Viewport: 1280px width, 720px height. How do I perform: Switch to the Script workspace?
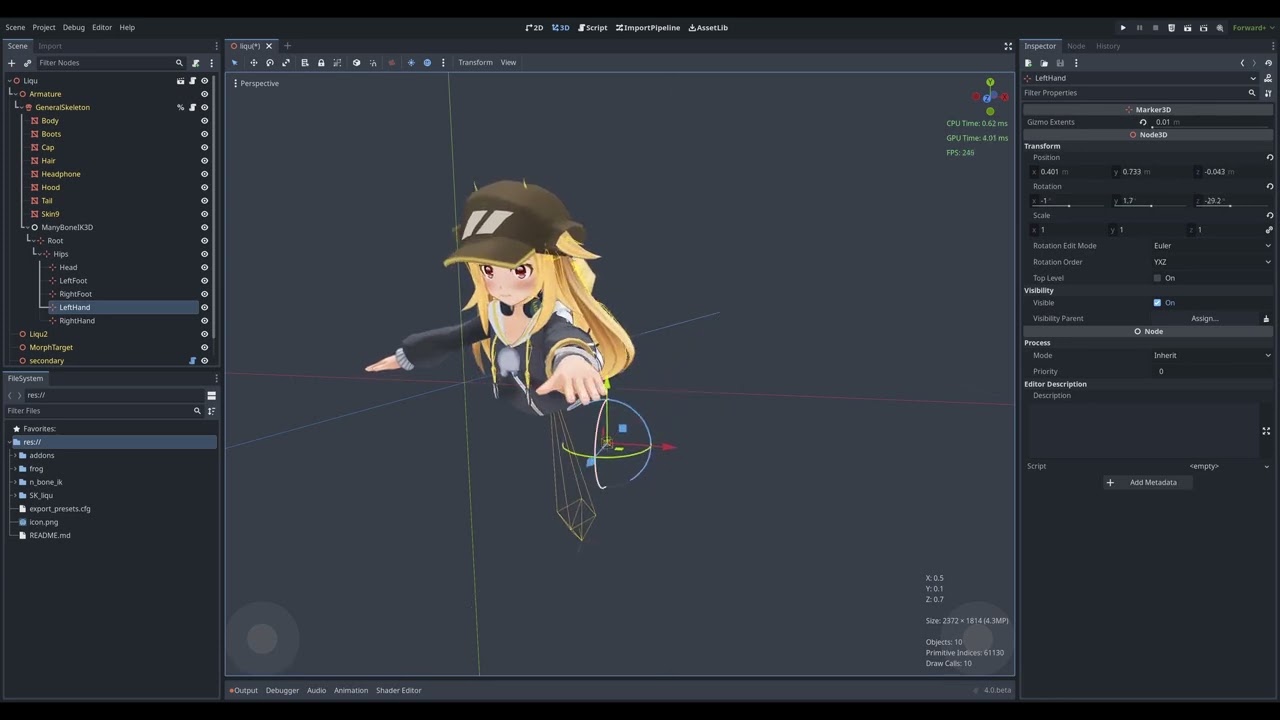(x=593, y=28)
